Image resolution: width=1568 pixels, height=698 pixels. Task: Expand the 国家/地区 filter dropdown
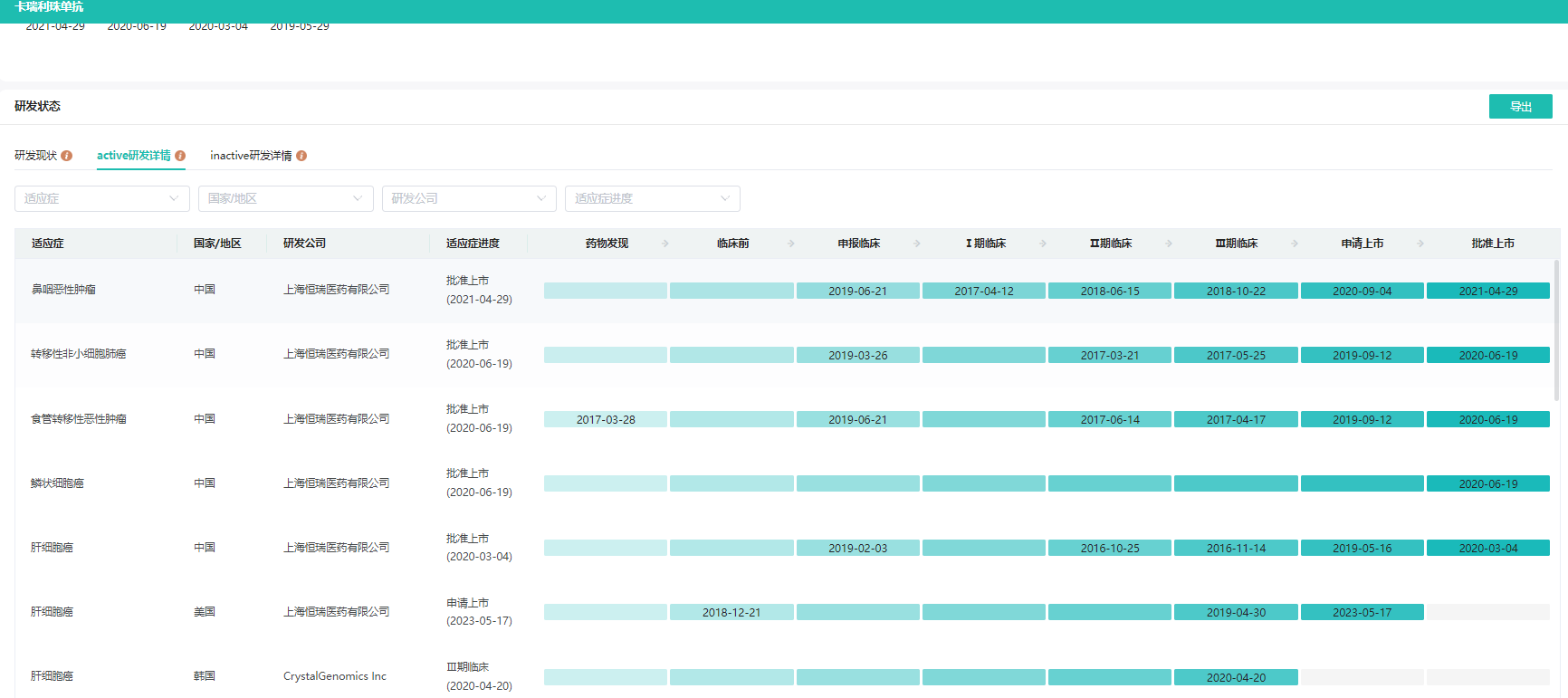point(285,198)
